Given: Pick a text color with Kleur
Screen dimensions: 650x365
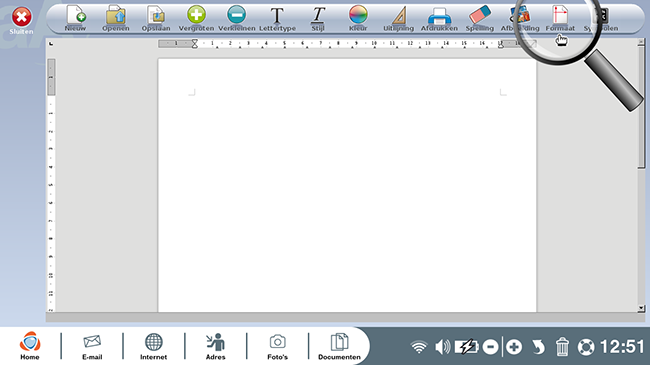Looking at the screenshot, I should (x=358, y=19).
